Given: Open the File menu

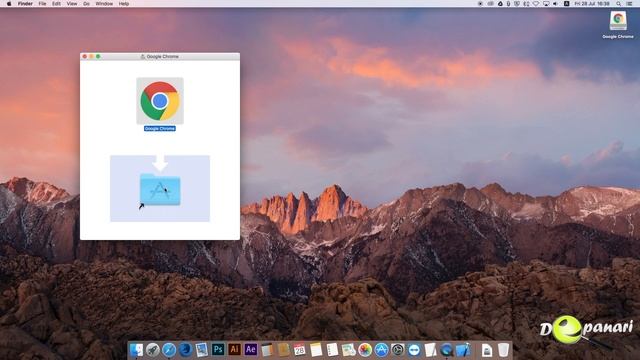Looking at the screenshot, I should 42,4.
